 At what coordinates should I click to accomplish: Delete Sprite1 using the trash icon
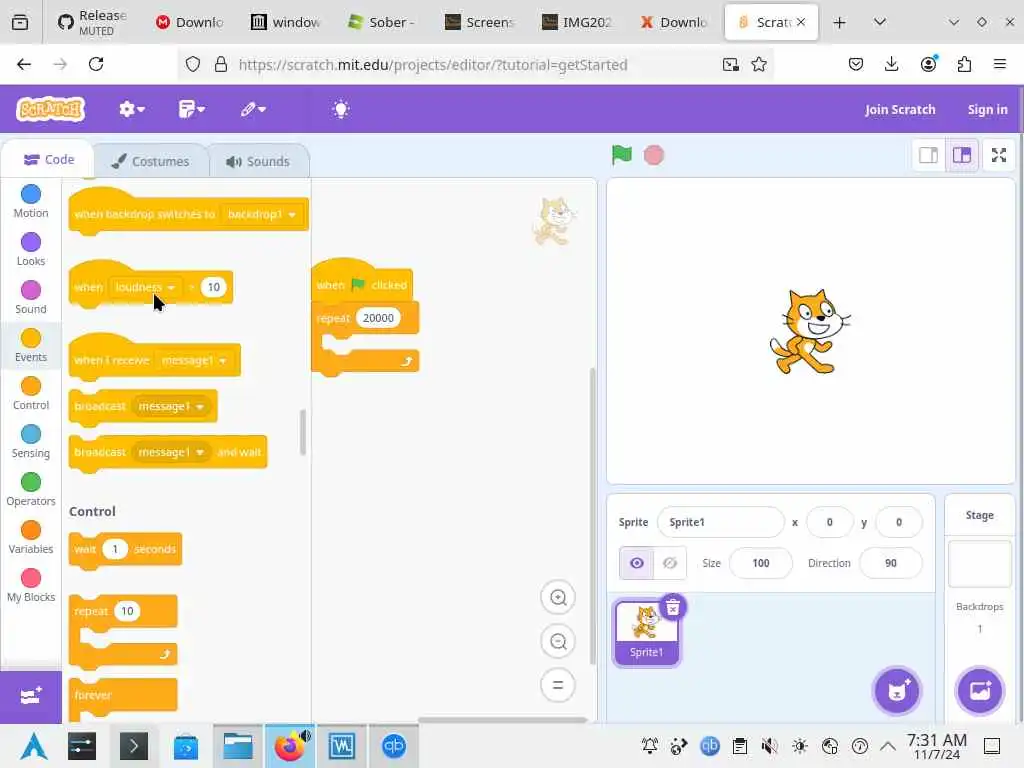673,607
